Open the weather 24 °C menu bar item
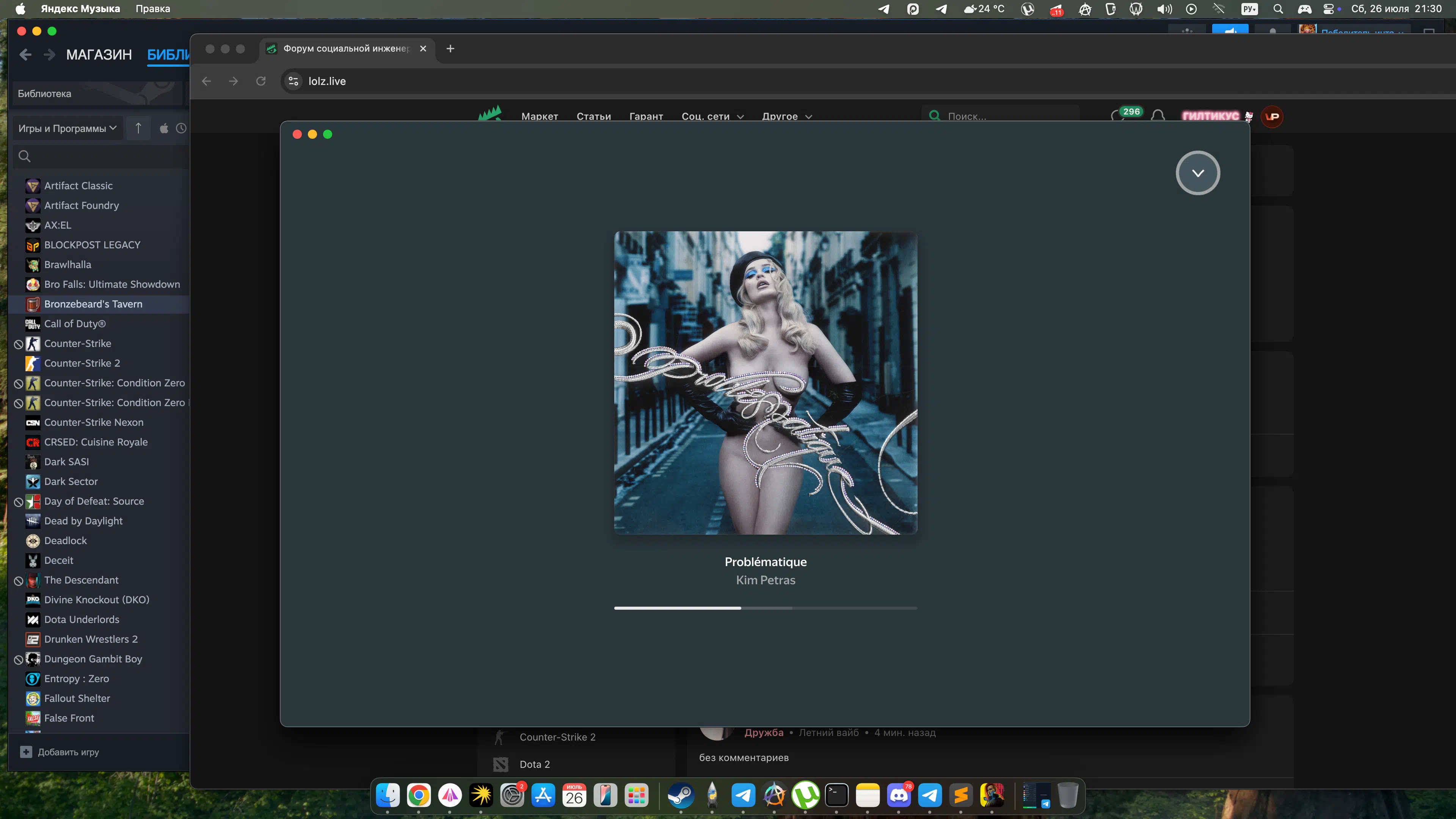 (x=984, y=9)
